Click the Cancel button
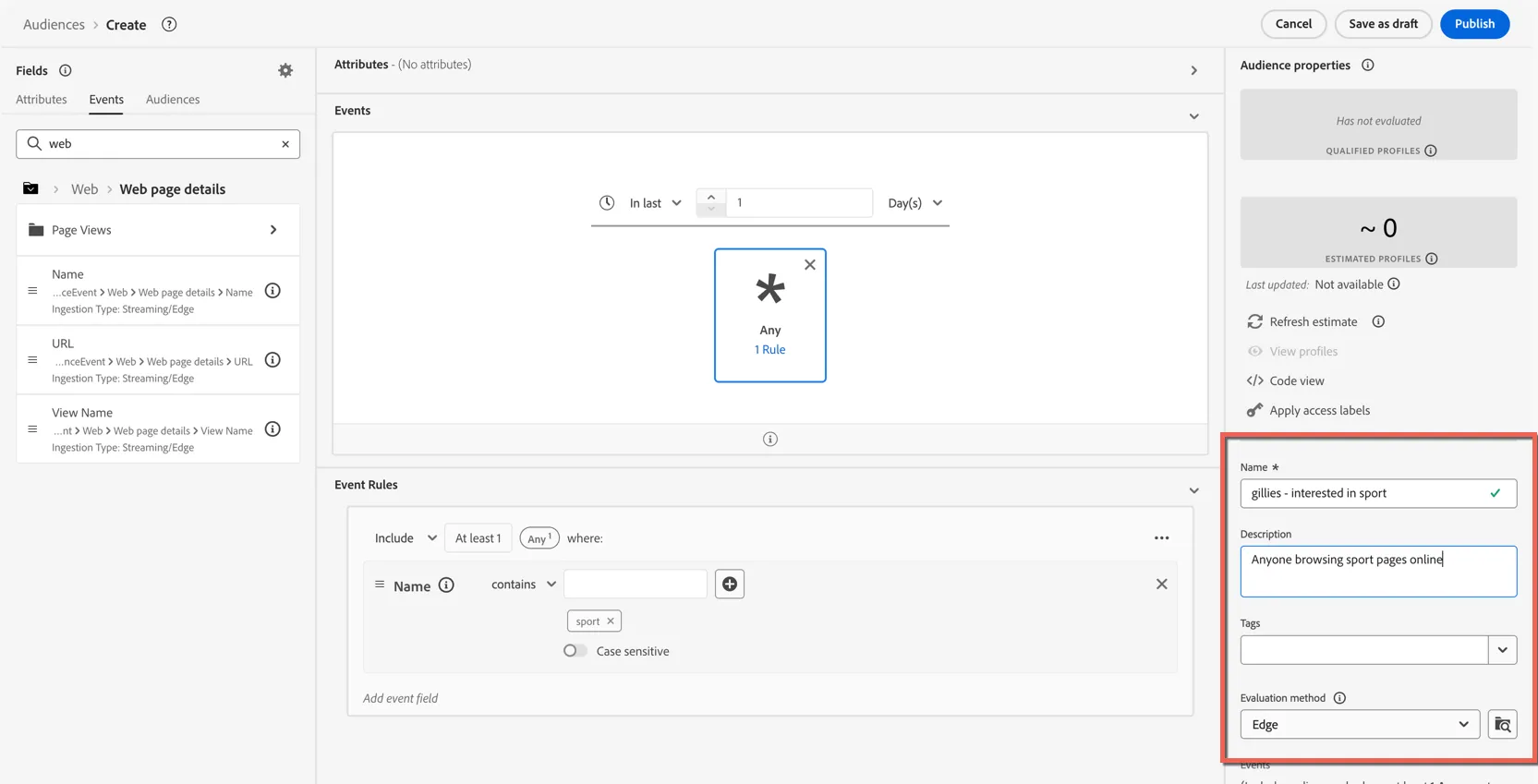 1293,24
